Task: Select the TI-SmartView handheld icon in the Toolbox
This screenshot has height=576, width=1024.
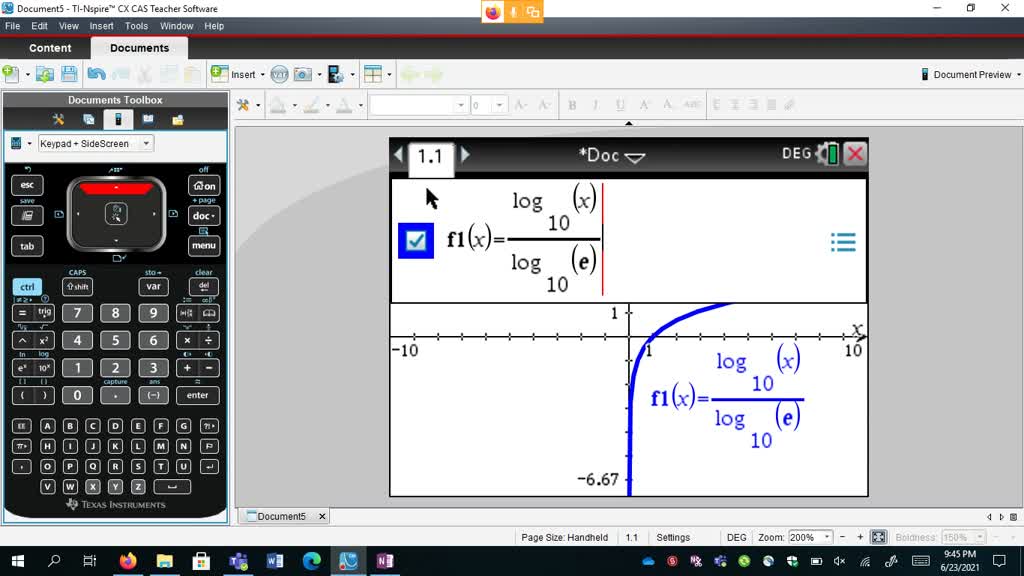Action: (x=118, y=120)
